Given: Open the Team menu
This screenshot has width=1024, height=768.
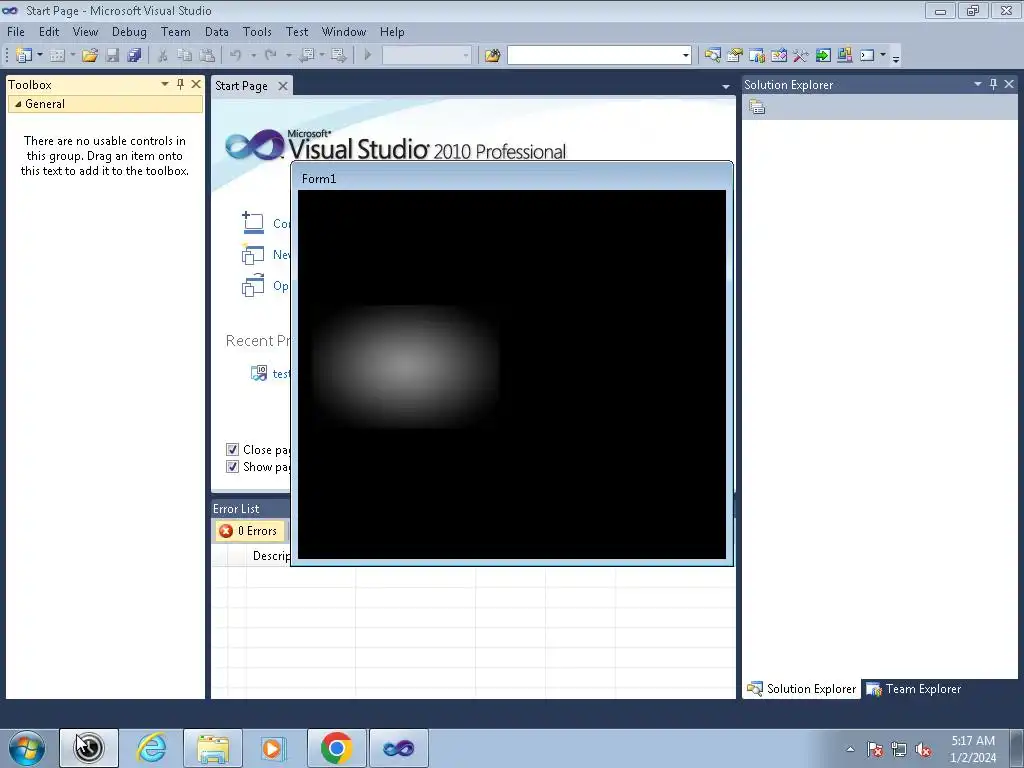Looking at the screenshot, I should (x=176, y=31).
